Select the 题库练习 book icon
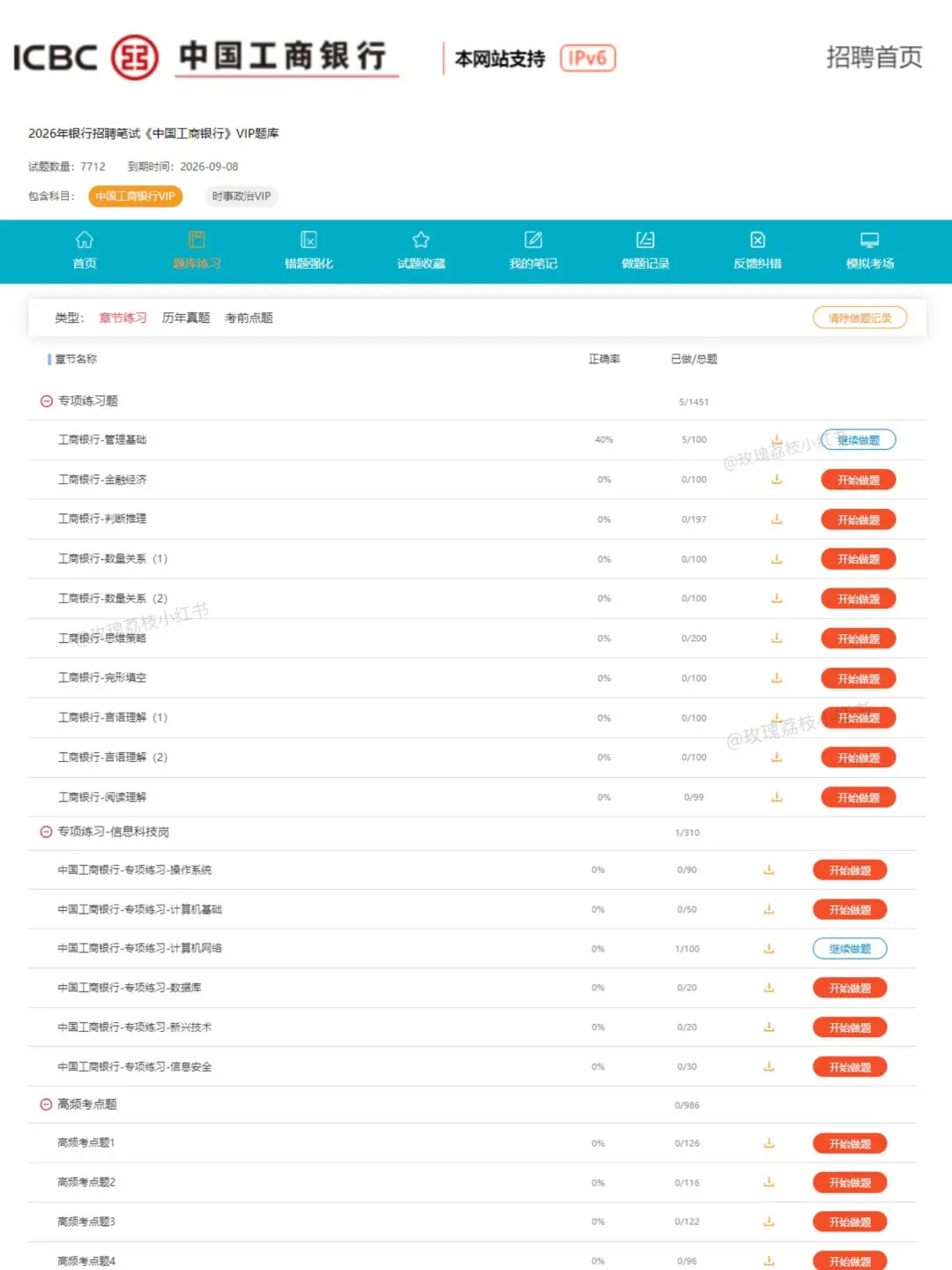 tap(197, 240)
